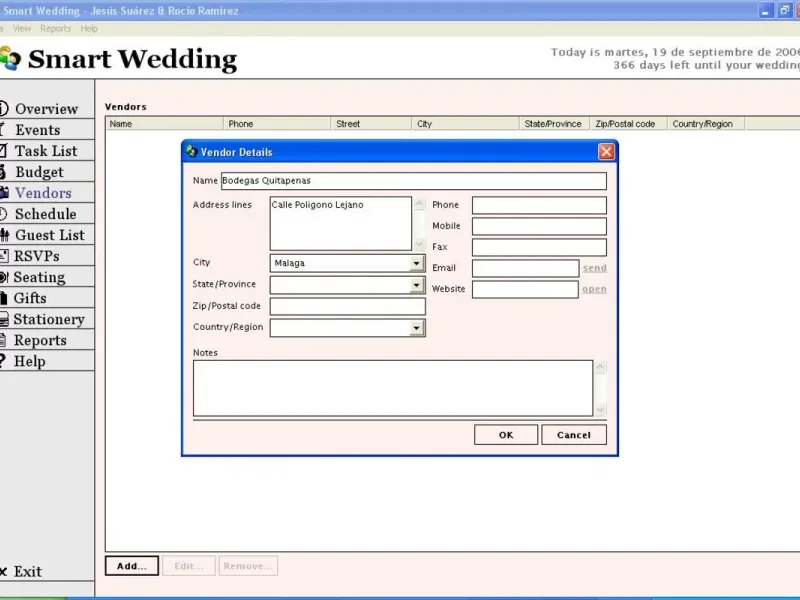This screenshot has height=600, width=800.
Task: Switch to the Stationery section
Action: click(49, 319)
